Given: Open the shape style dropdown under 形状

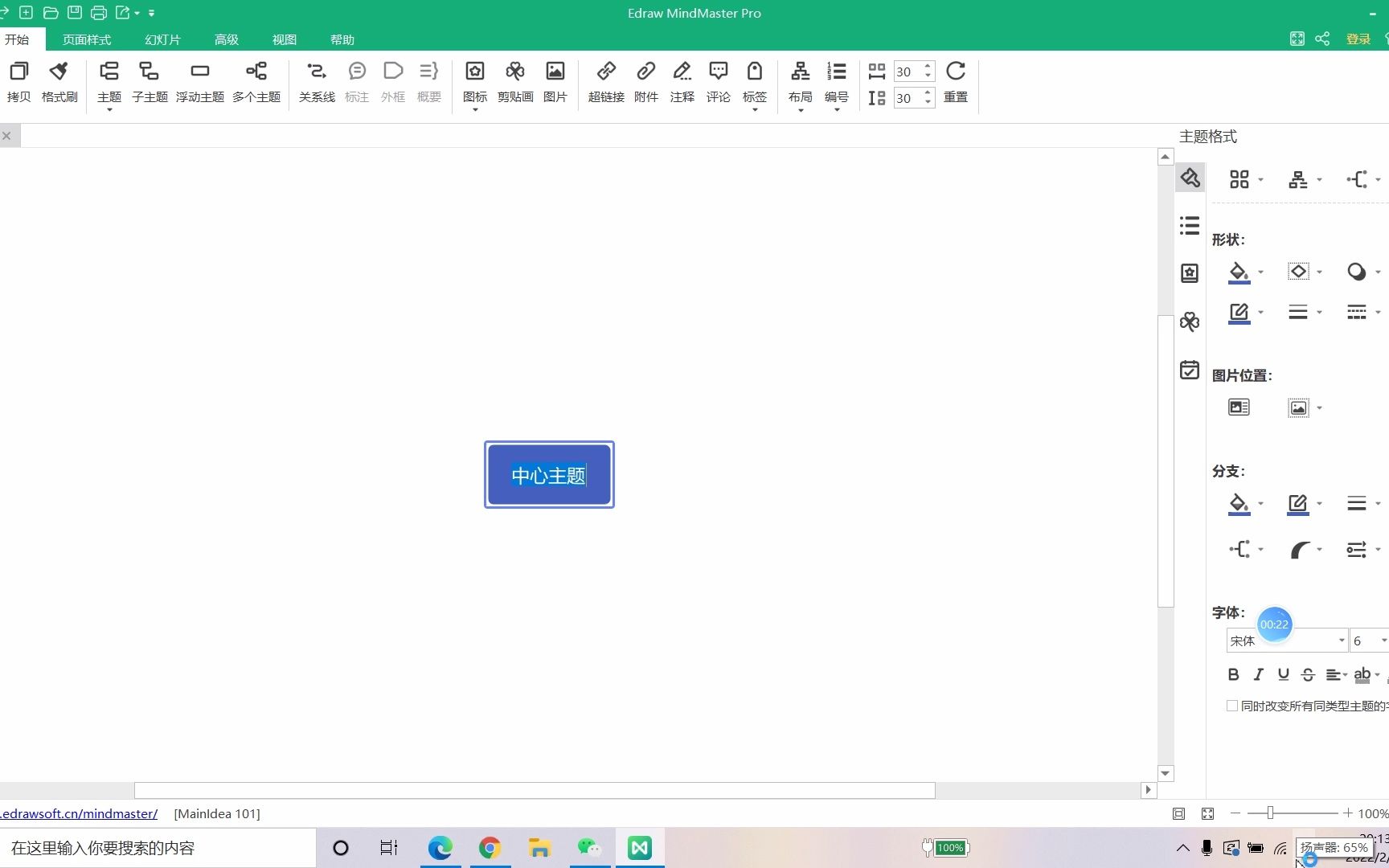Looking at the screenshot, I should tap(1304, 272).
